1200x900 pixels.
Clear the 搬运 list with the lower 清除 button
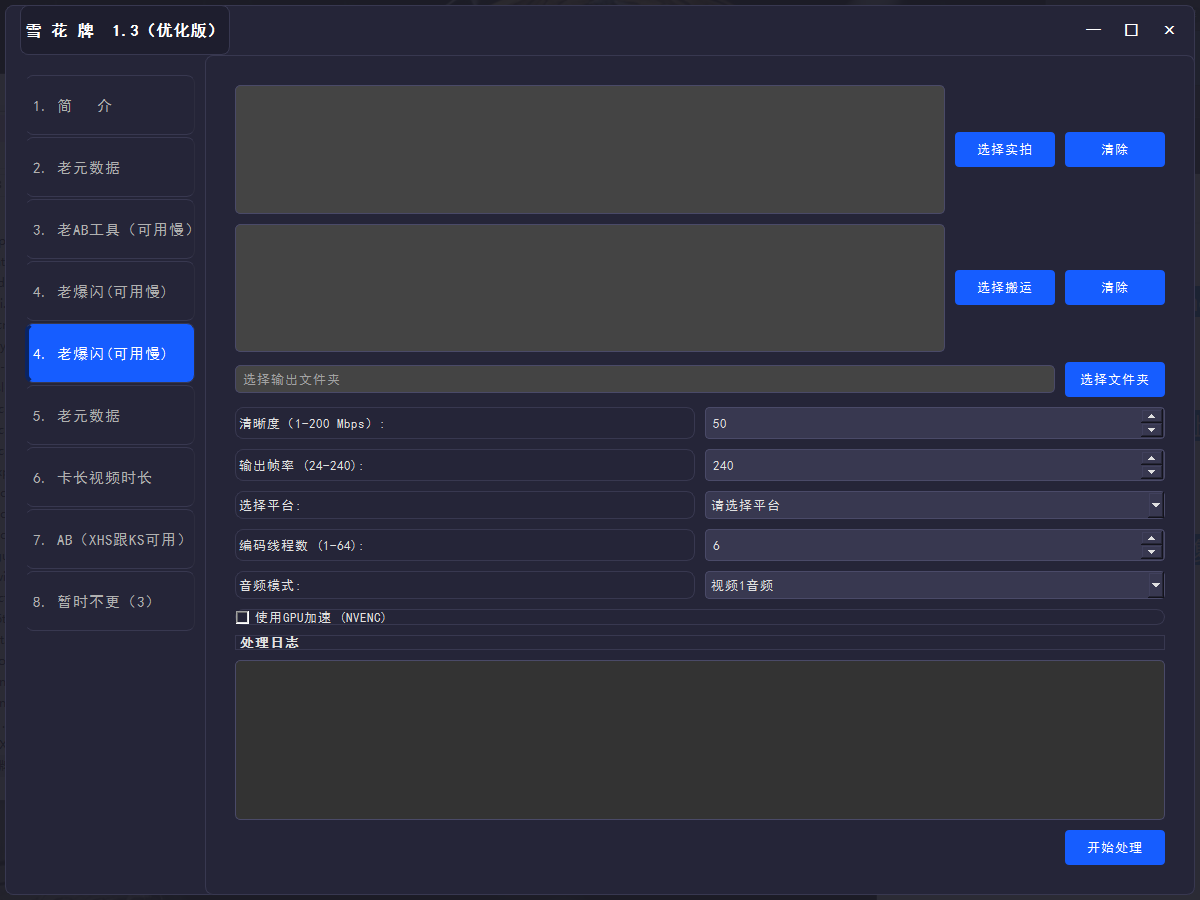pyautogui.click(x=1114, y=287)
